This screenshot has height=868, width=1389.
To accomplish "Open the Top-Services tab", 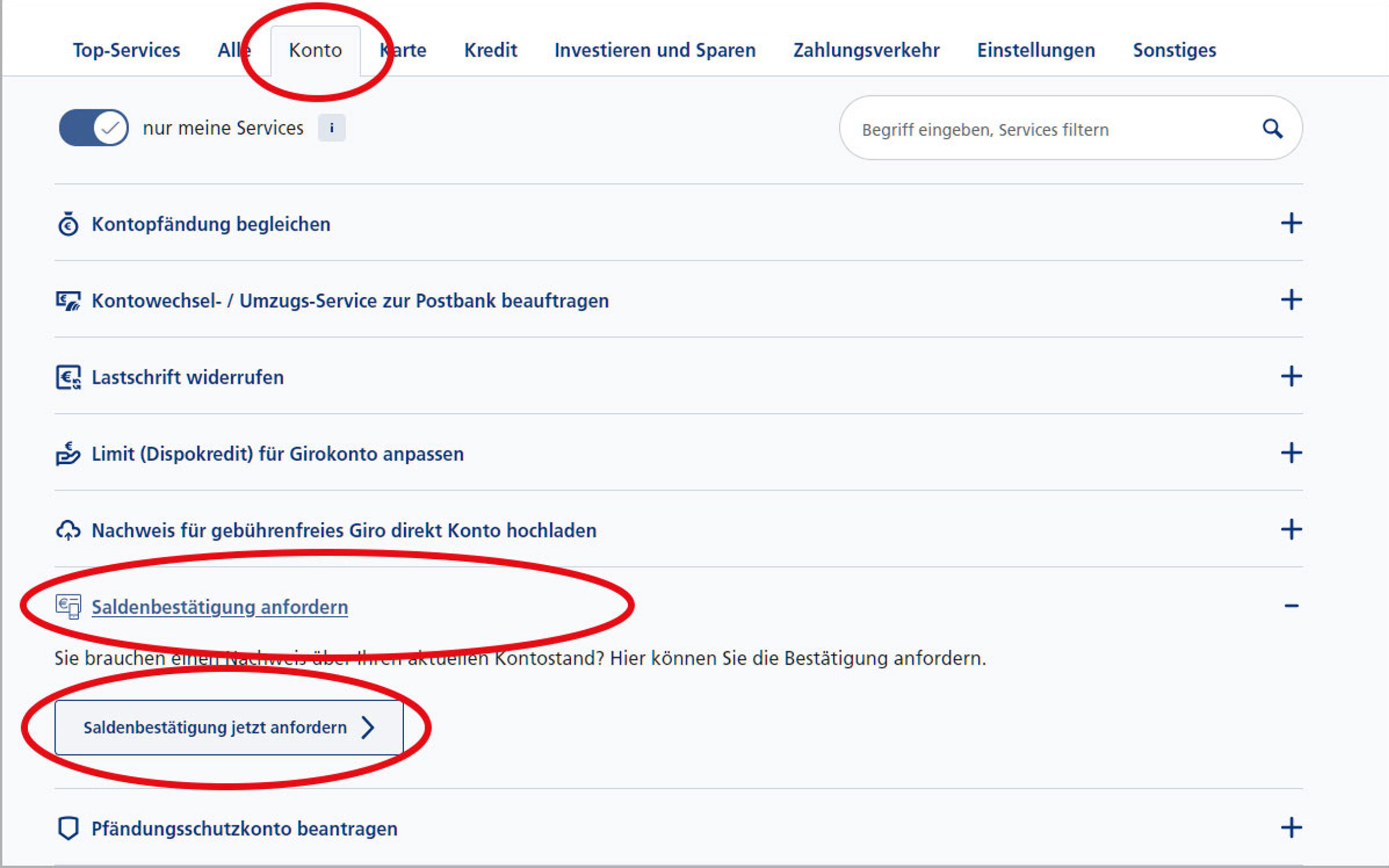I will [x=126, y=50].
